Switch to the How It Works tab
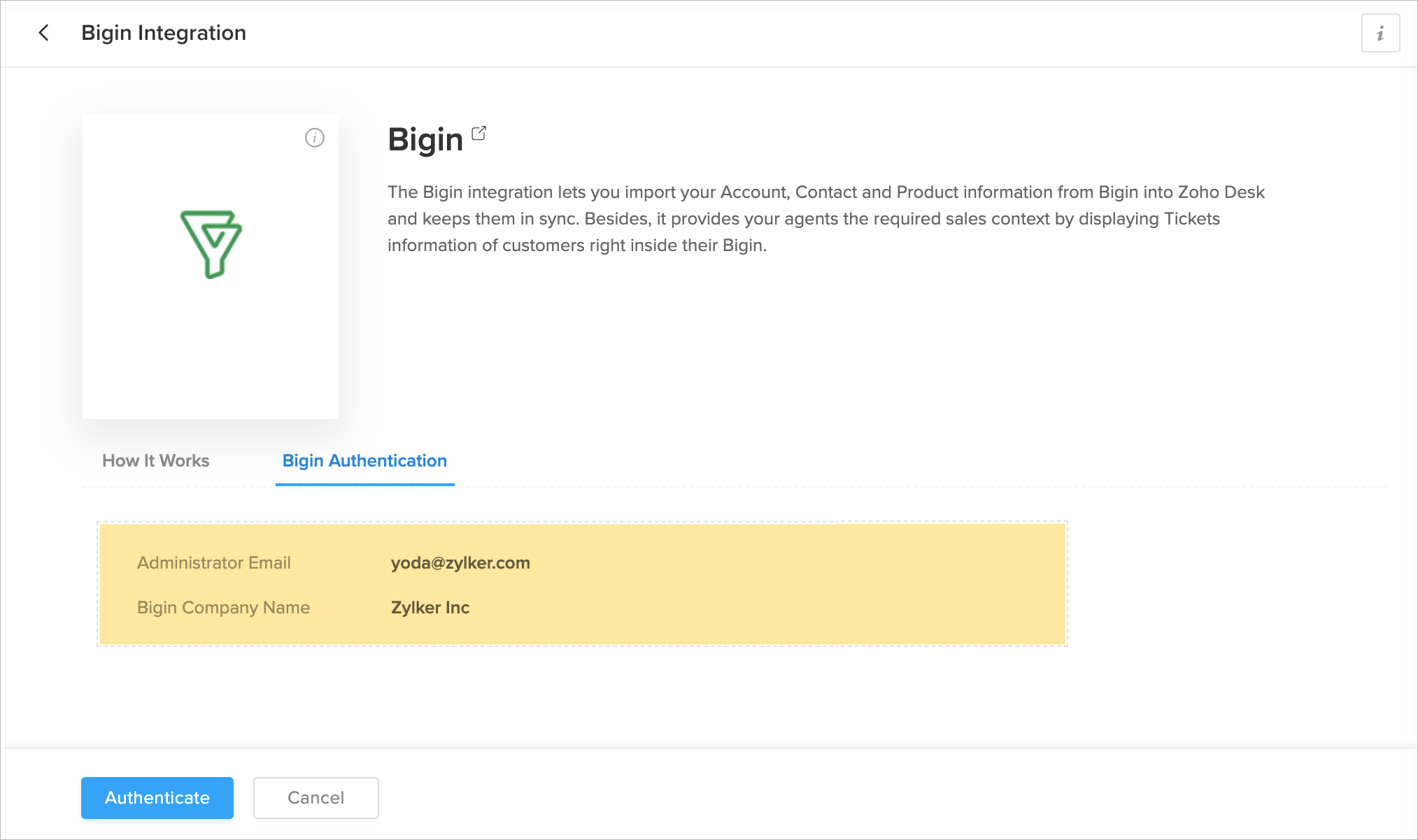 point(156,461)
